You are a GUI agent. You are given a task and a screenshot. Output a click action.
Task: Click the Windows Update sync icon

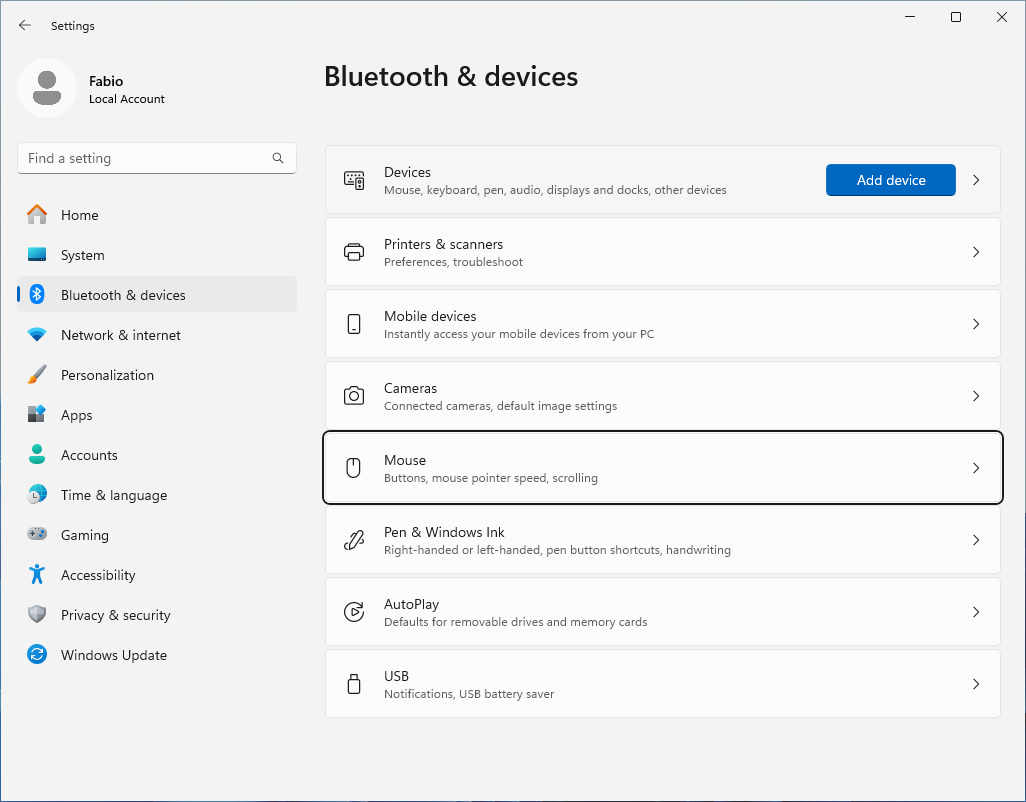pos(37,654)
